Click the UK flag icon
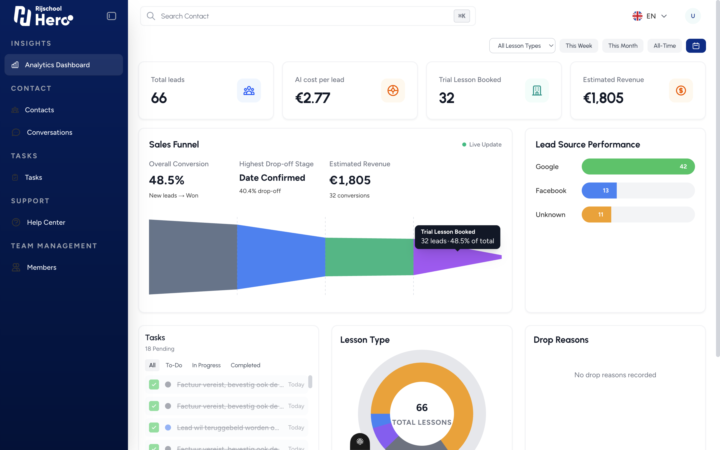Screen dimensions: 720x450 click(637, 16)
